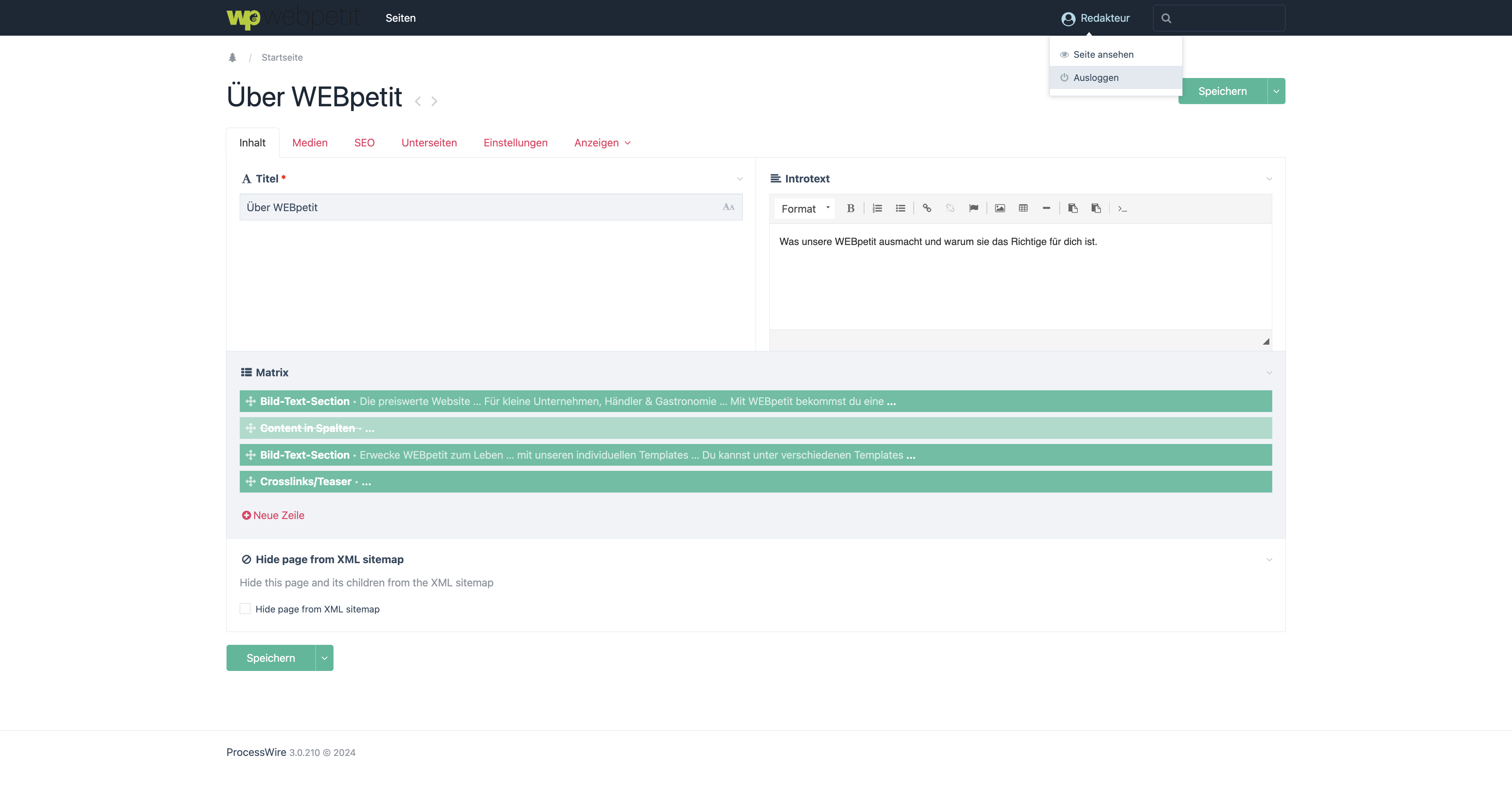Collapse the Matrix field
The height and width of the screenshot is (810, 1512).
tap(1269, 372)
